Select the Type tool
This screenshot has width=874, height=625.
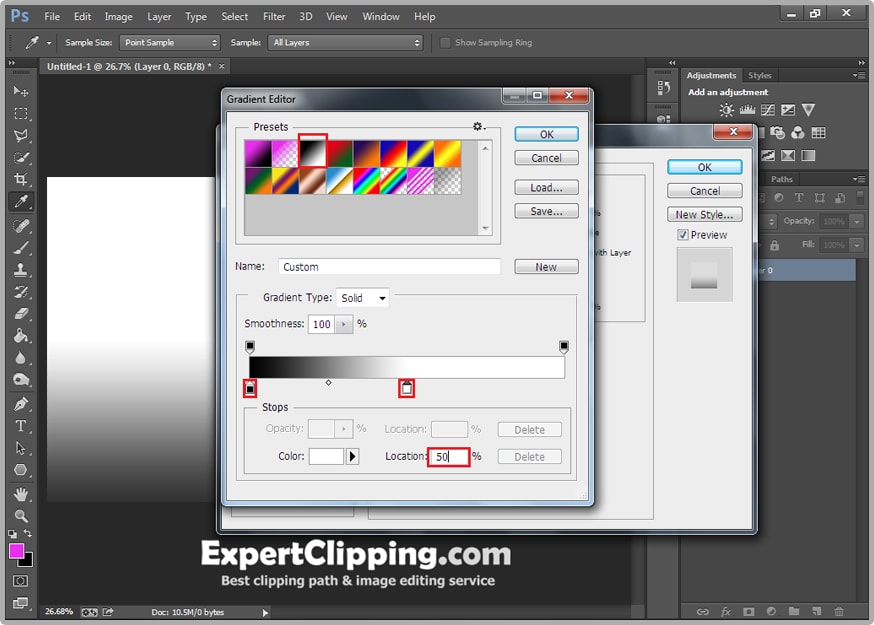pos(21,426)
